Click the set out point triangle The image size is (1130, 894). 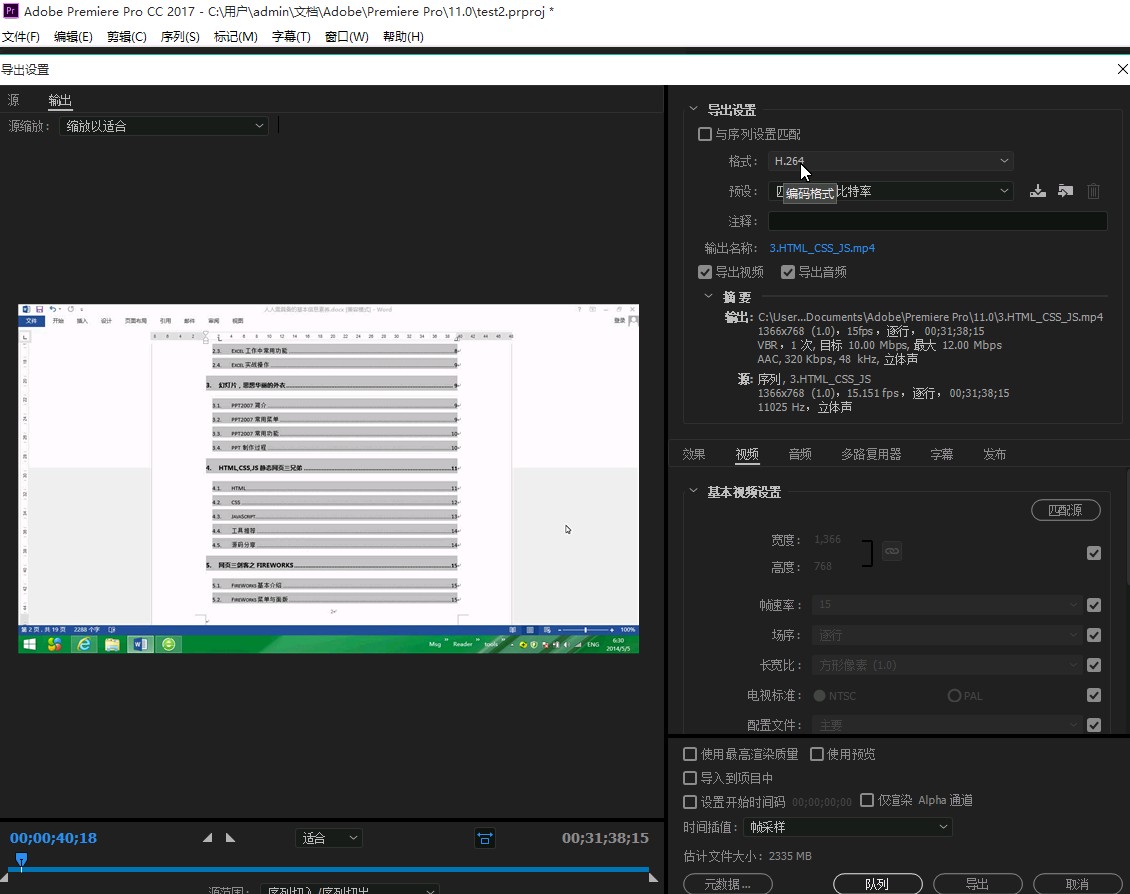[x=231, y=838]
